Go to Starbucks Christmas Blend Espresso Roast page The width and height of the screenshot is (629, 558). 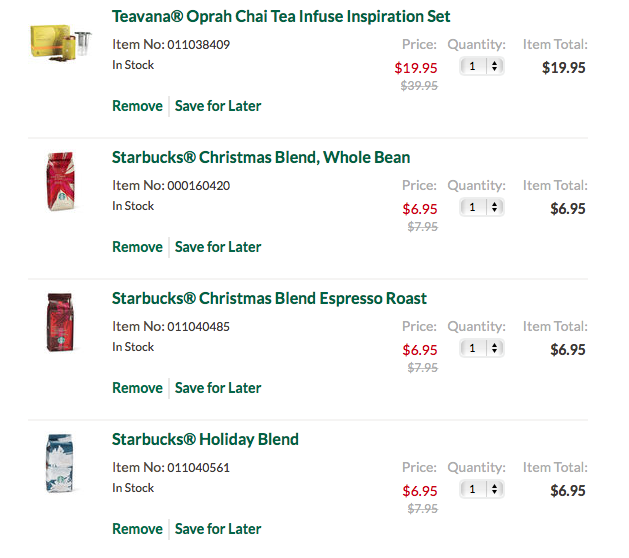[269, 299]
